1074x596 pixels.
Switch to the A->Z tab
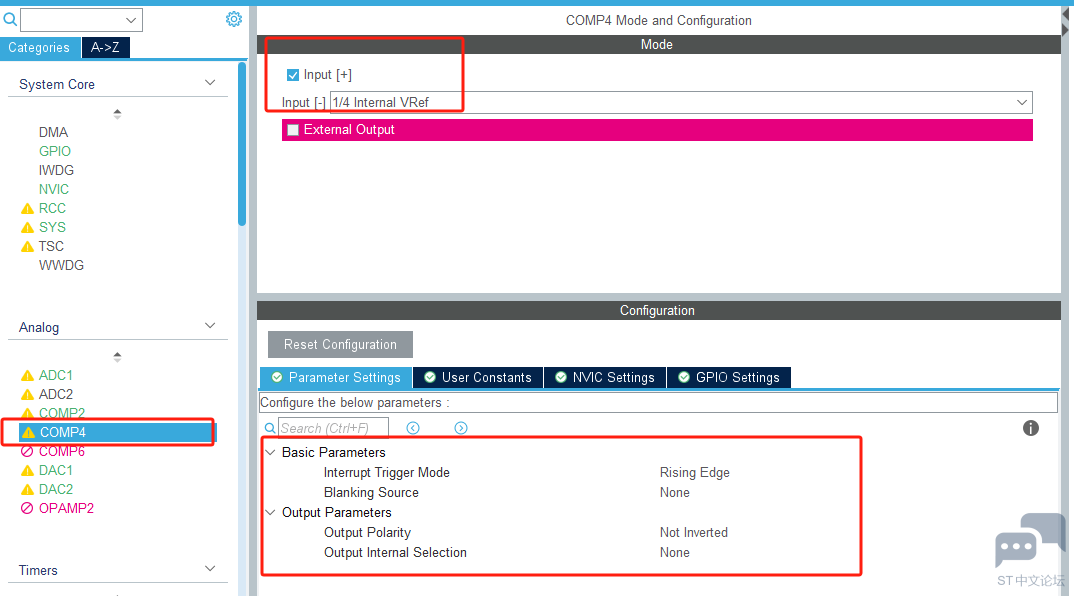105,47
